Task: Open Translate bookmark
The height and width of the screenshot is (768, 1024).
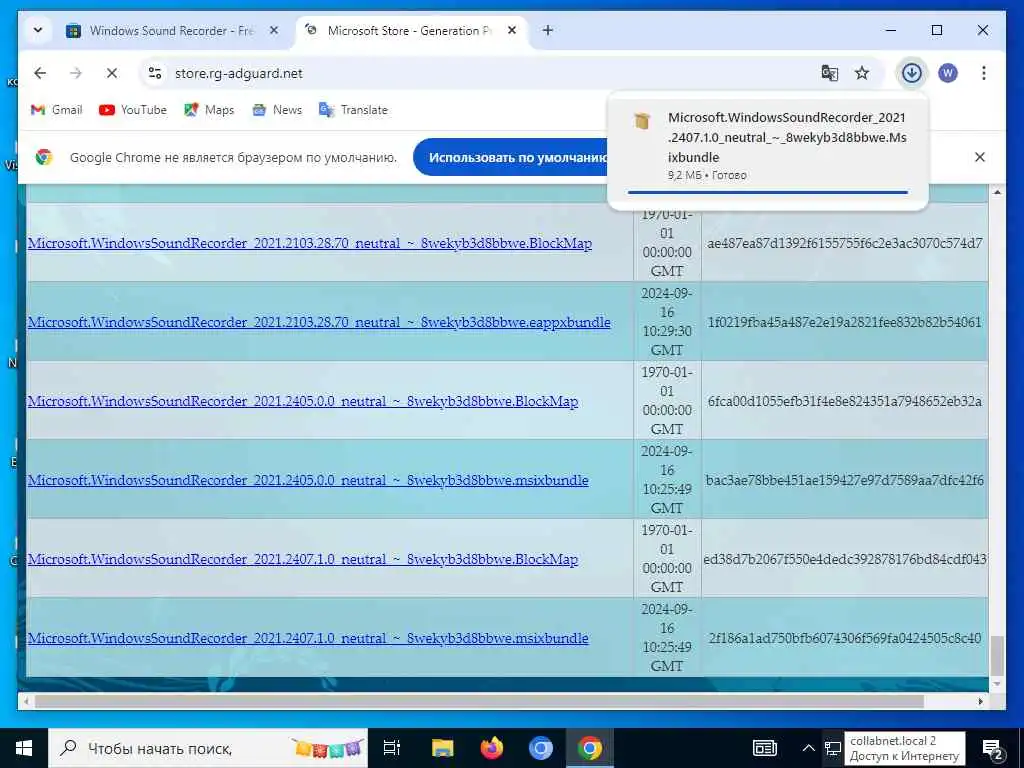Action: click(353, 110)
